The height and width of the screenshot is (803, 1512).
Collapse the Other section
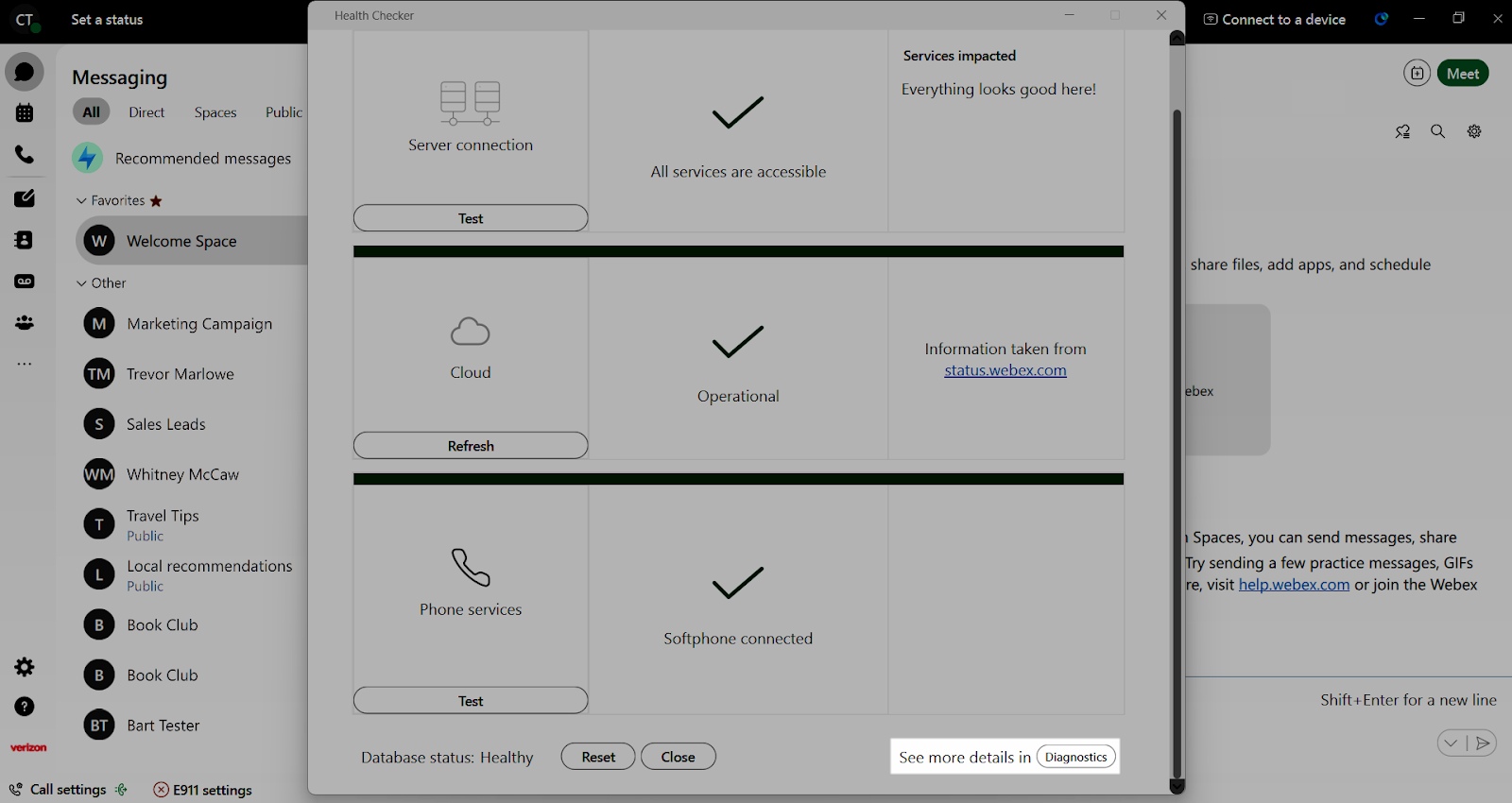tap(81, 282)
